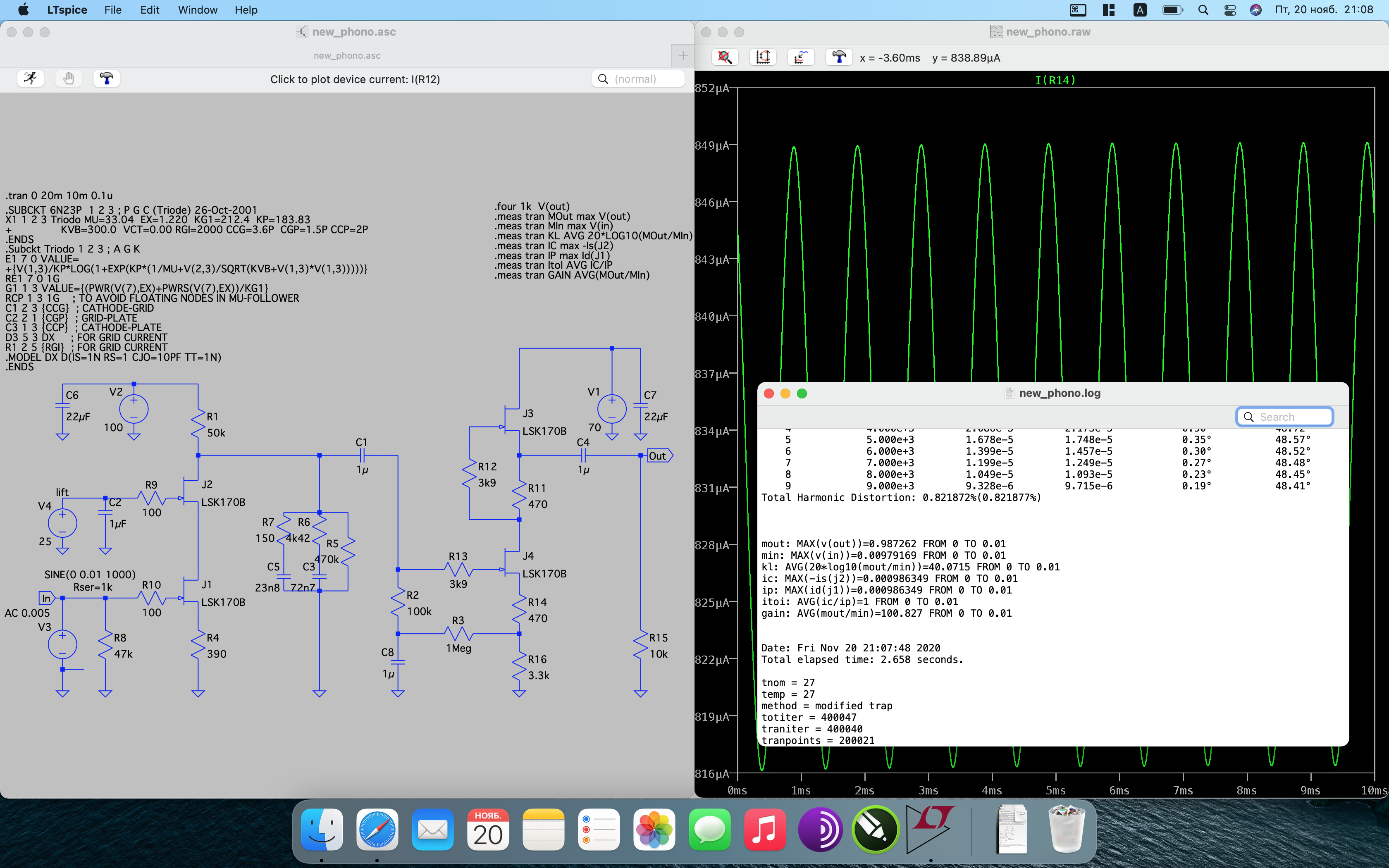Open the Window menu
This screenshot has width=1389, height=868.
coord(198,10)
